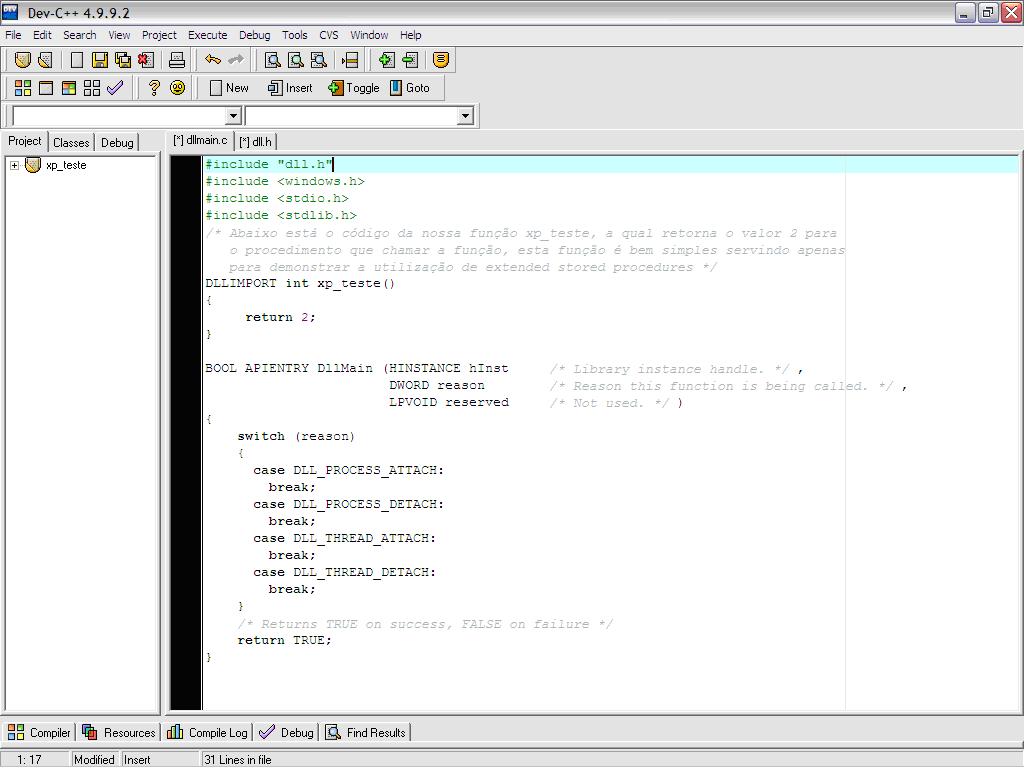Image resolution: width=1024 pixels, height=768 pixels.
Task: Click the Close file red X icon
Action: tap(145, 60)
